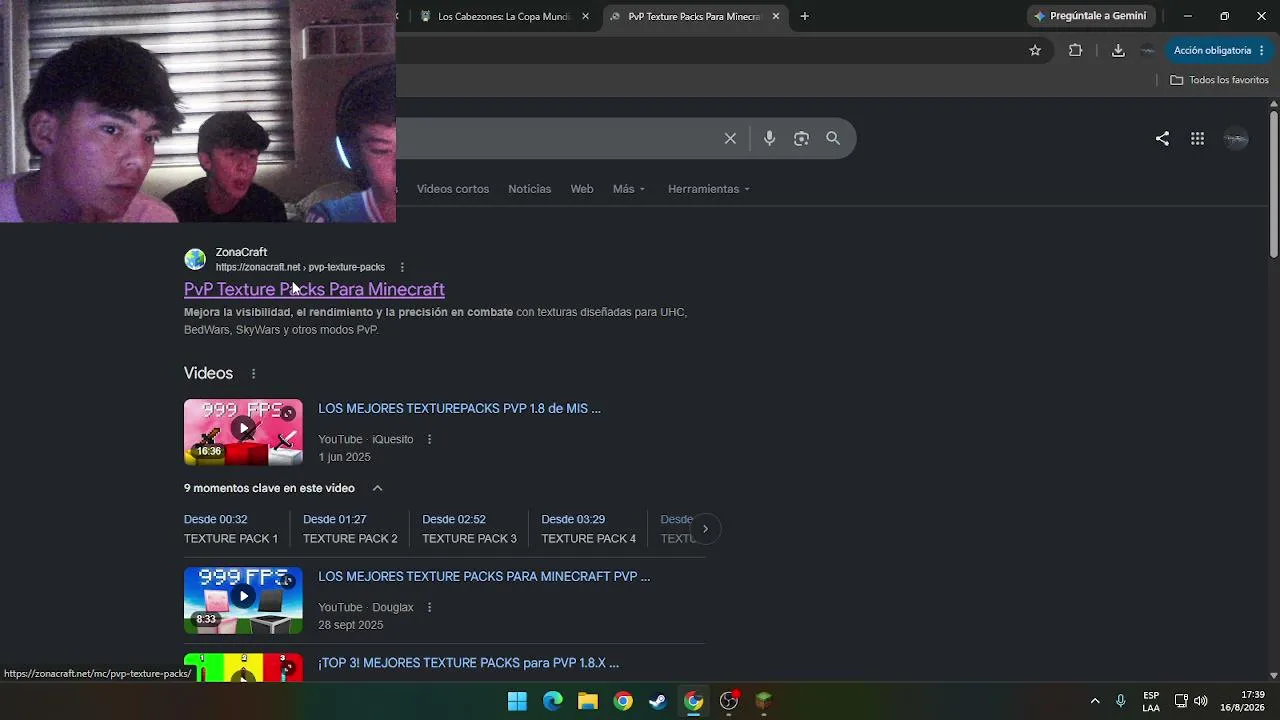Show hidden system tray icons
This screenshot has width=1280, height=720.
click(1095, 701)
